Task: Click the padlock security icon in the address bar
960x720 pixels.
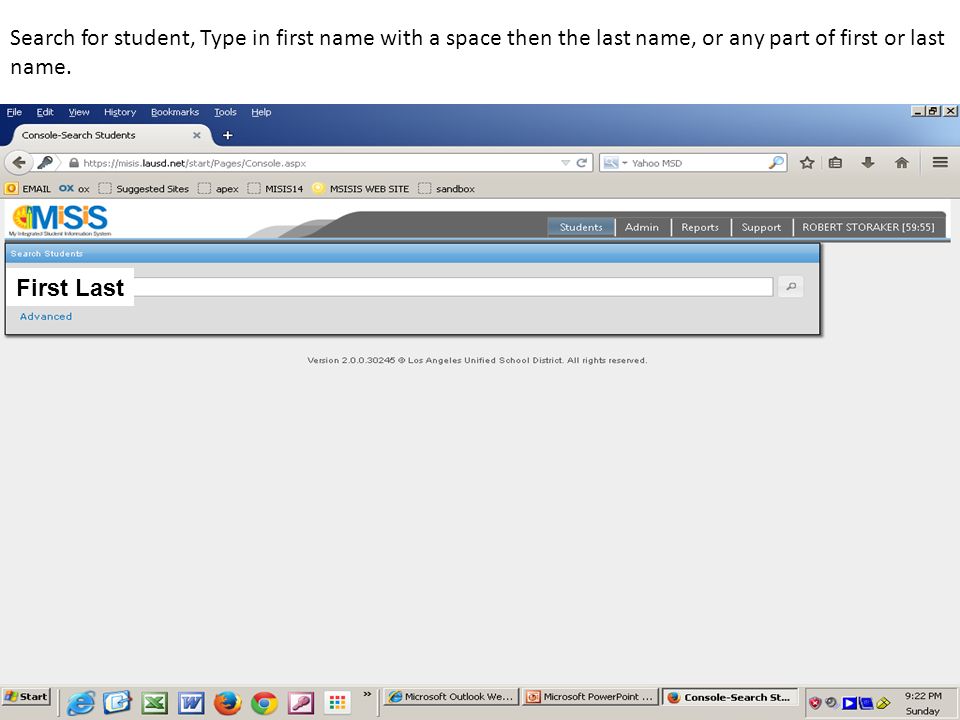Action: tap(74, 163)
